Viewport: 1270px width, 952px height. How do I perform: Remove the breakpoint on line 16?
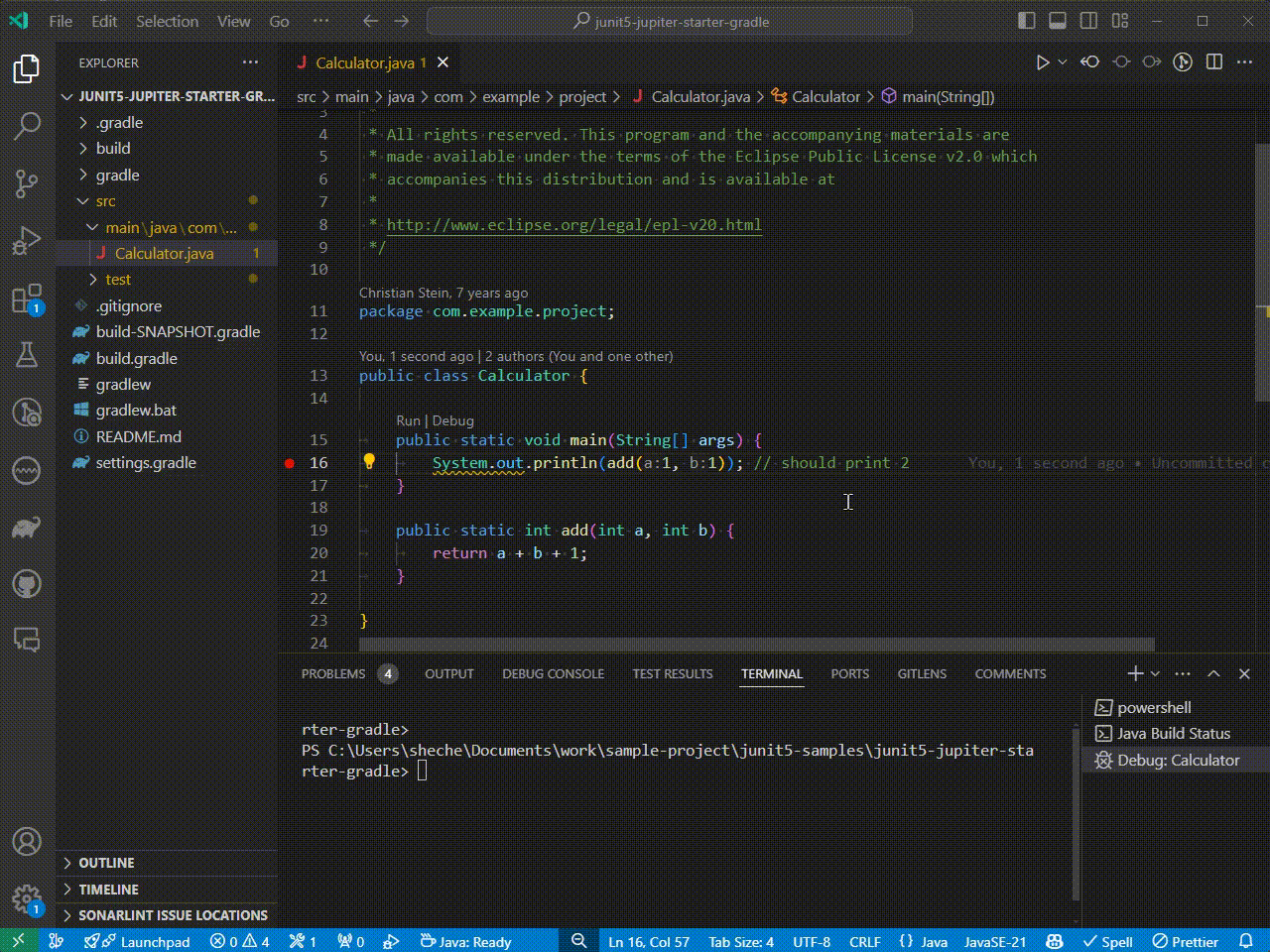290,463
